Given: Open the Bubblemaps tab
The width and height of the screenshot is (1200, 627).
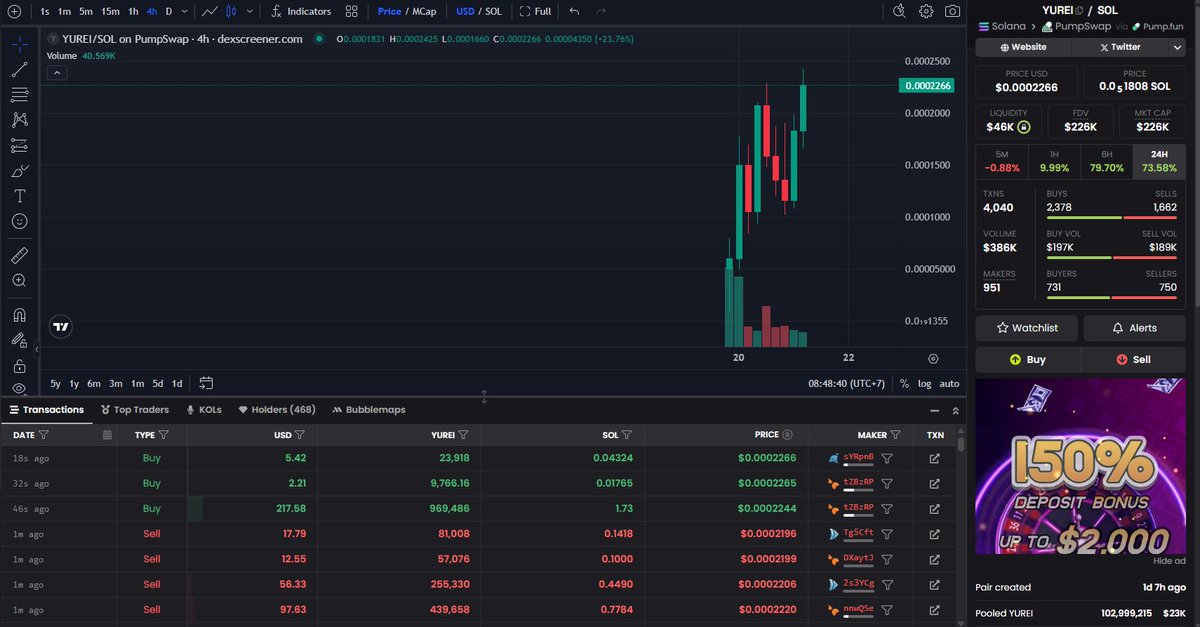Looking at the screenshot, I should [368, 409].
